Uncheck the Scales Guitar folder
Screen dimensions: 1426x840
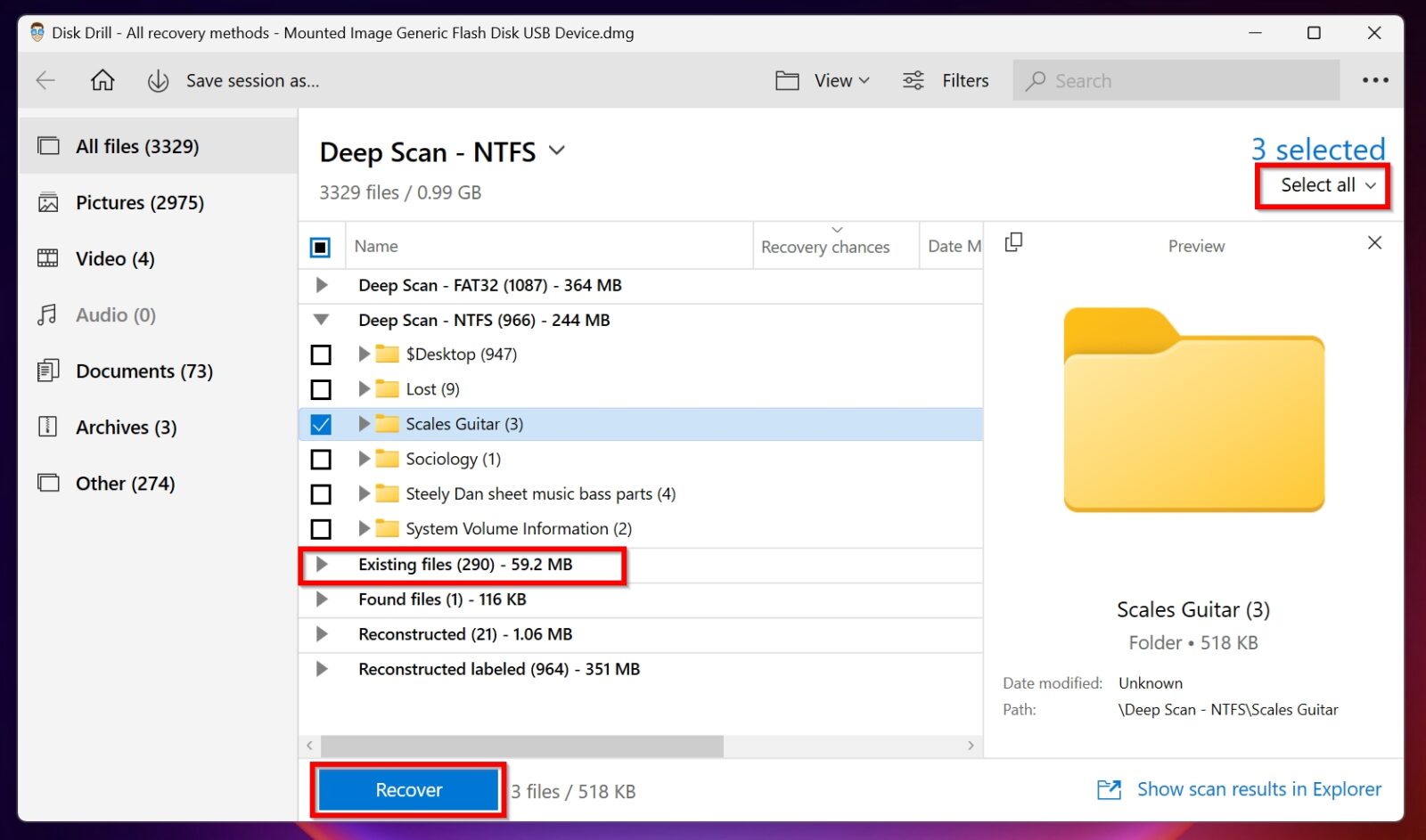coord(321,424)
